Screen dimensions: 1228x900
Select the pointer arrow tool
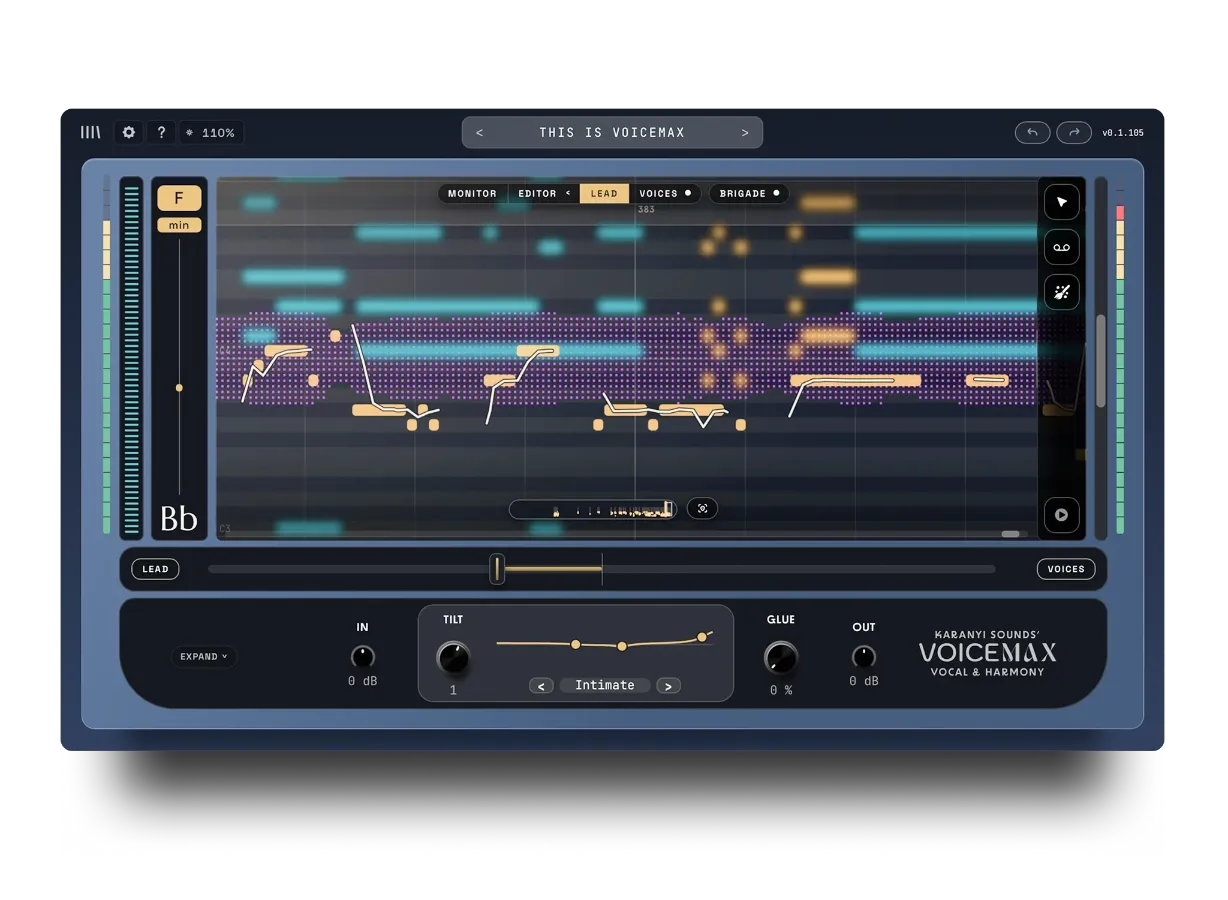click(1062, 202)
